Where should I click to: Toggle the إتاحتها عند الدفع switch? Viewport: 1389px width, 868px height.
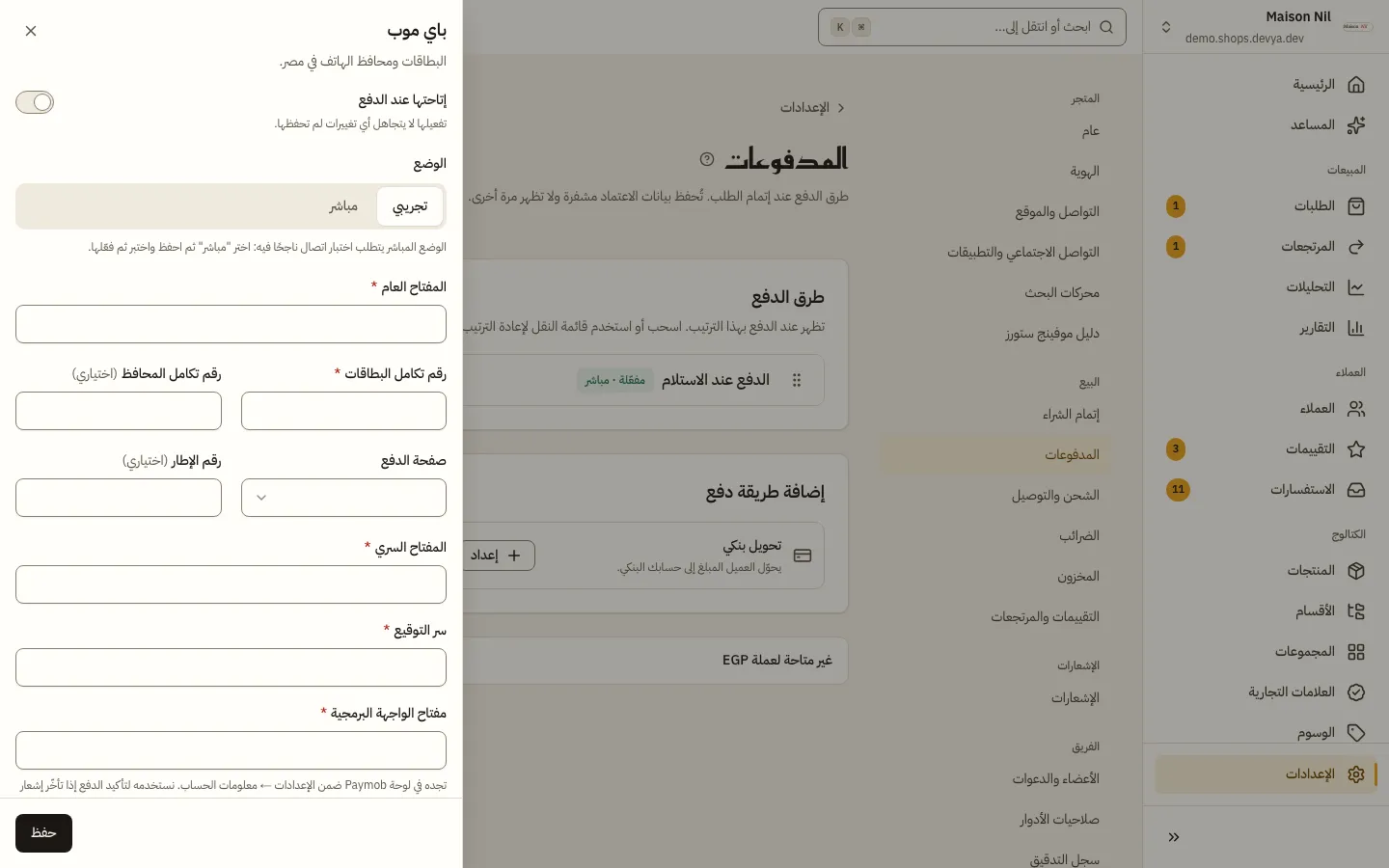35,102
